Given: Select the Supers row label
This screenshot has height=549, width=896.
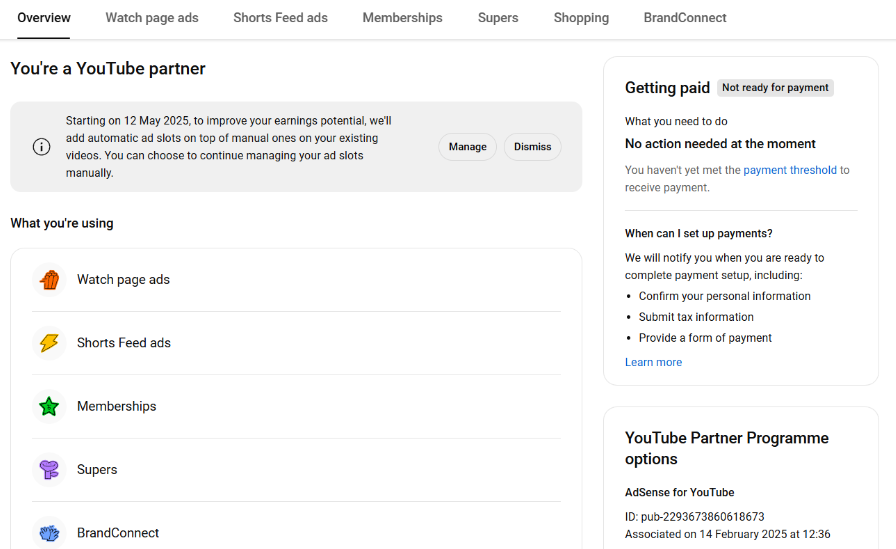Looking at the screenshot, I should pyautogui.click(x=97, y=470).
